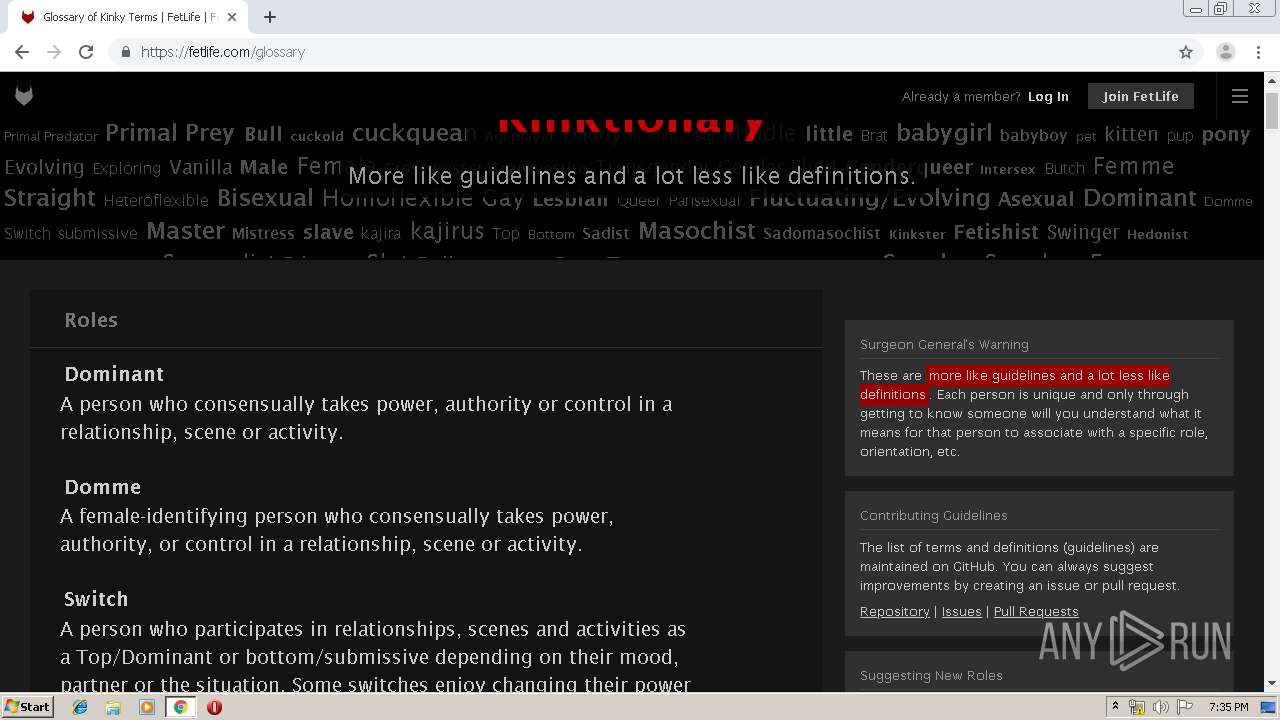Click the Dominant term heading
Image resolution: width=1280 pixels, height=720 pixels.
[x=114, y=374]
